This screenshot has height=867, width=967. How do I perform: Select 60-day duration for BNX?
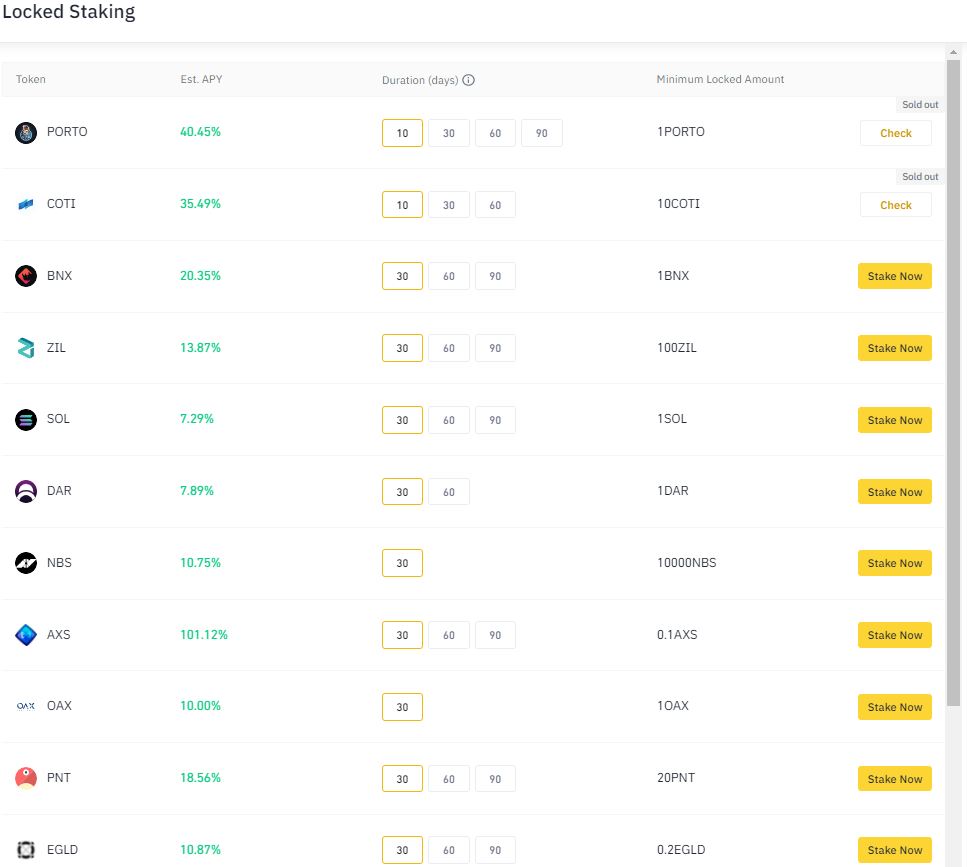449,276
